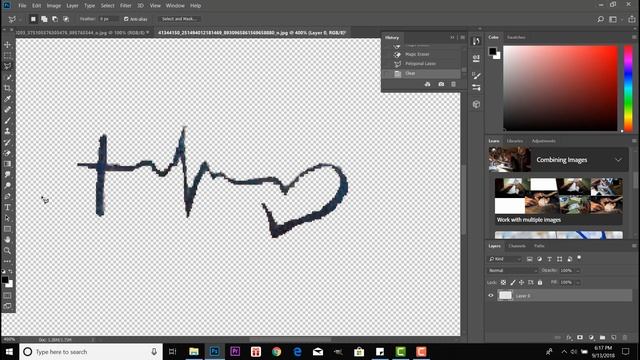640x360 pixels.
Task: Click the vertical hue slider
Action: [628, 89]
